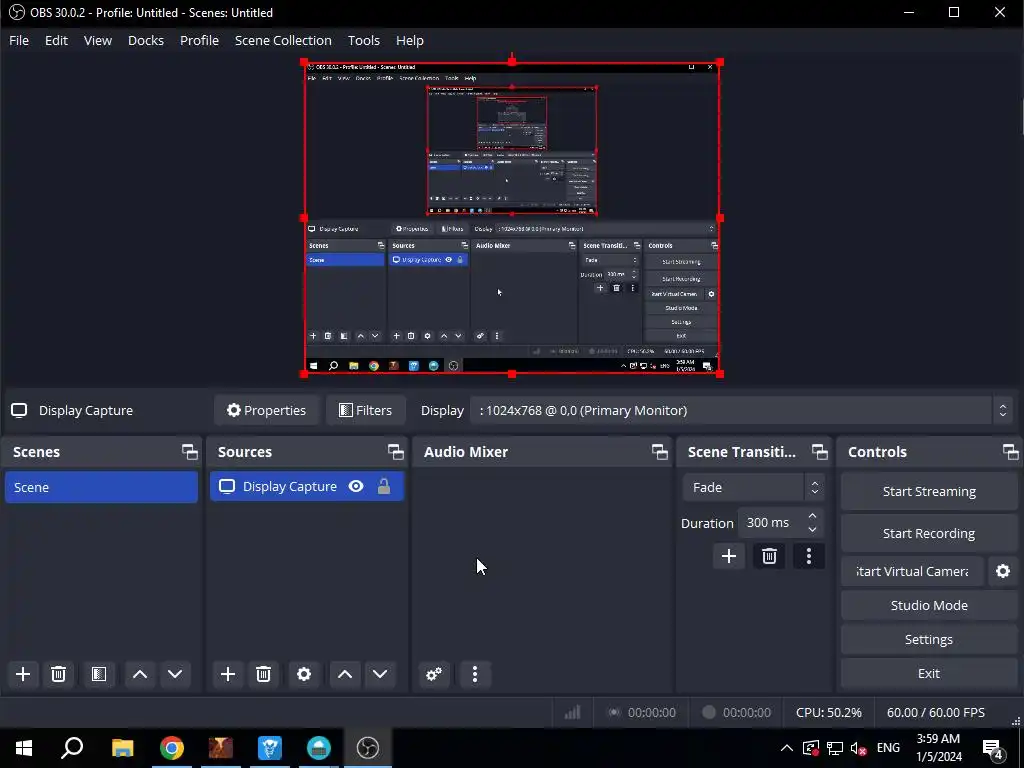Open the Docks menu

[x=146, y=40]
